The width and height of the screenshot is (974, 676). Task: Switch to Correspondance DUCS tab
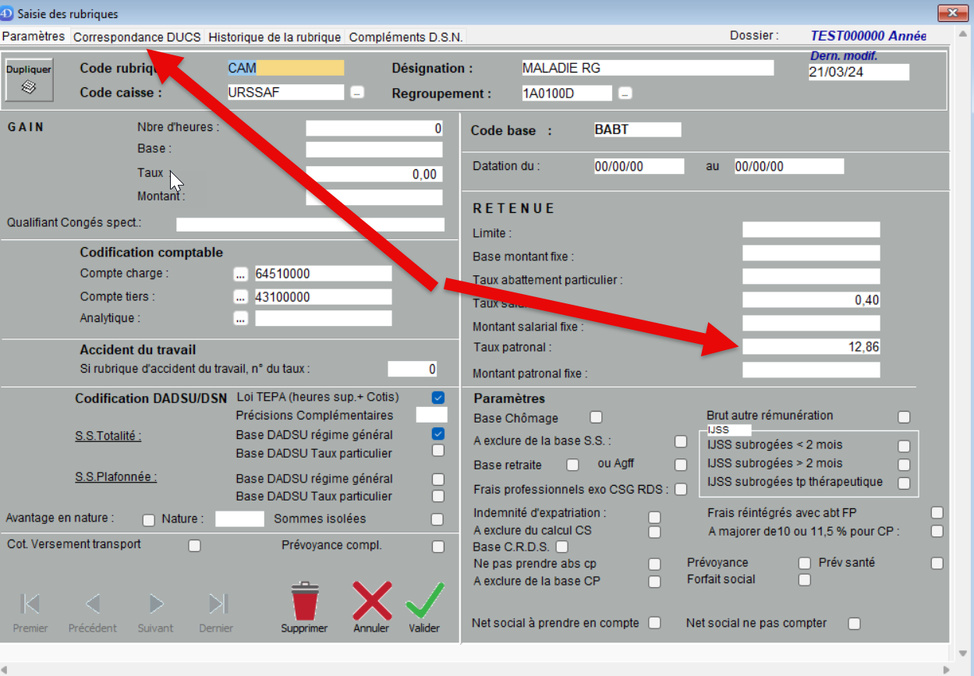click(x=137, y=37)
